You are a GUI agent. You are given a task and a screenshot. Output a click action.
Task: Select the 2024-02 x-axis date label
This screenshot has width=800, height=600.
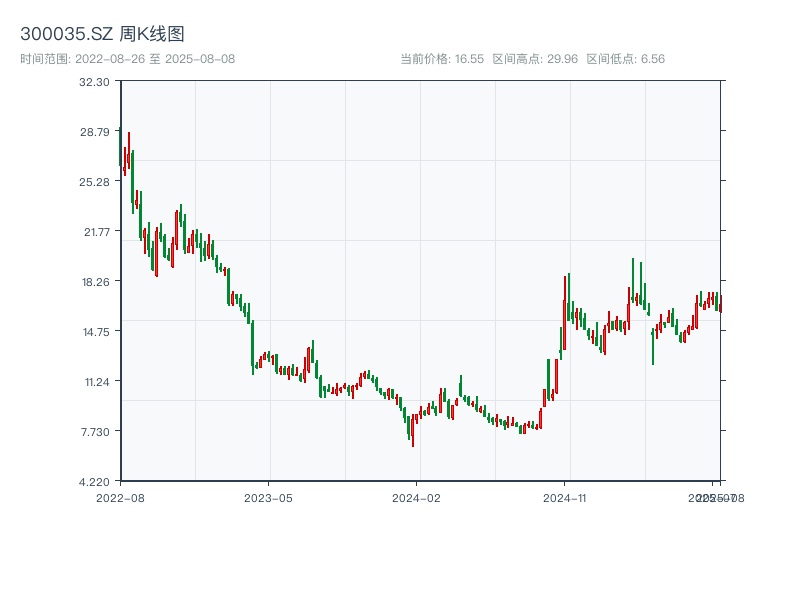[417, 497]
